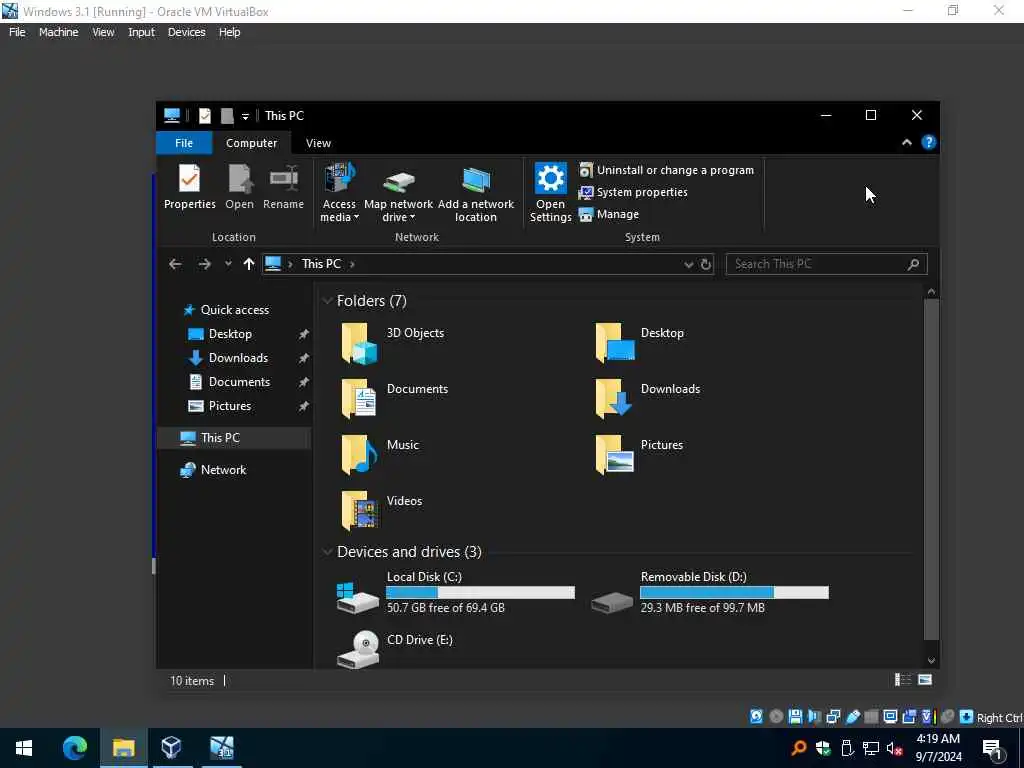Switch to the View ribbon tab
The width and height of the screenshot is (1024, 768).
point(318,142)
